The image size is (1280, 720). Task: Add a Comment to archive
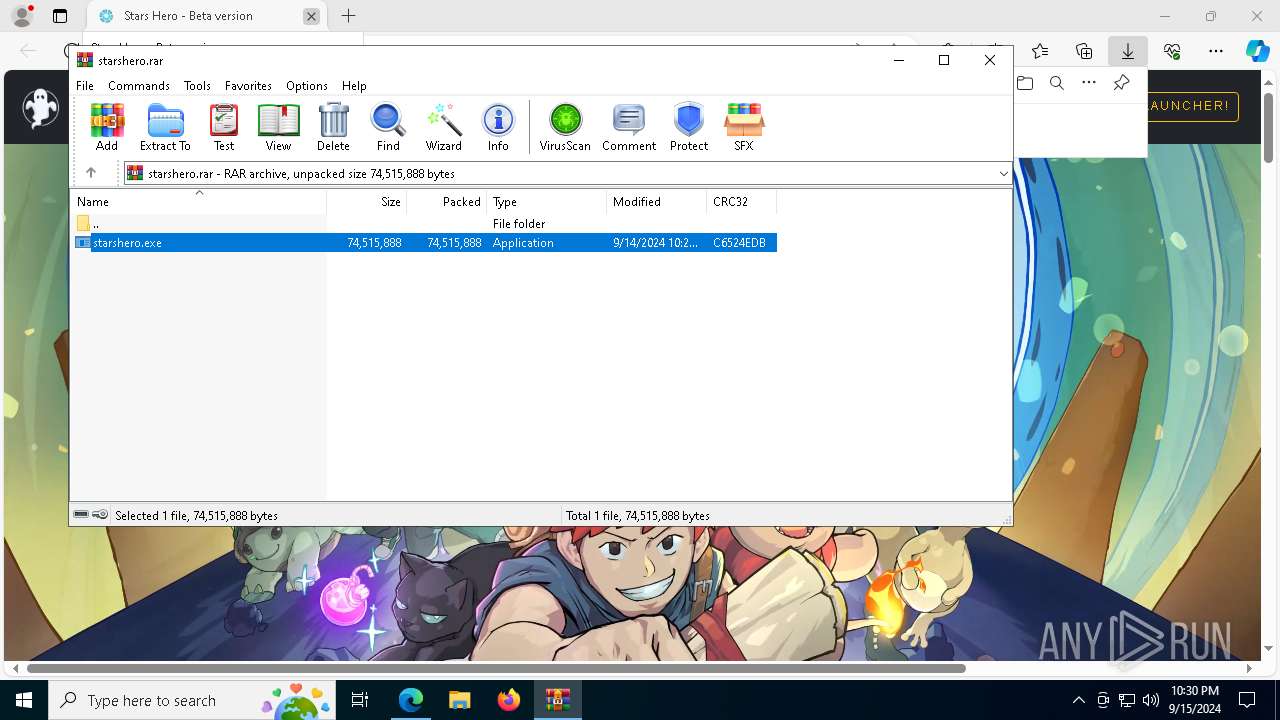[629, 127]
